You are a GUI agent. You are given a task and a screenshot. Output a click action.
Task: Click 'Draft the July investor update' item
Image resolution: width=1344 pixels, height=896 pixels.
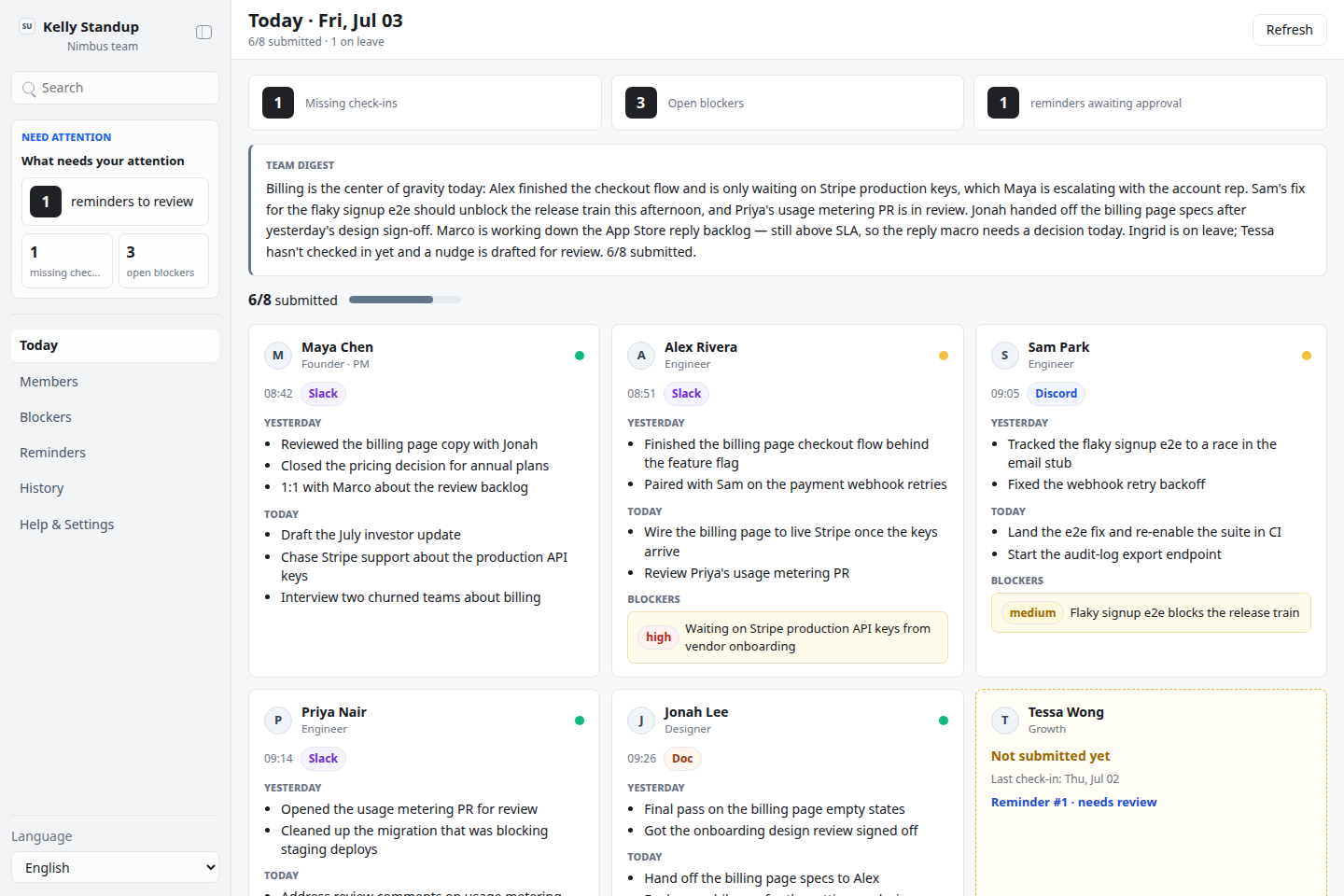coord(371,535)
